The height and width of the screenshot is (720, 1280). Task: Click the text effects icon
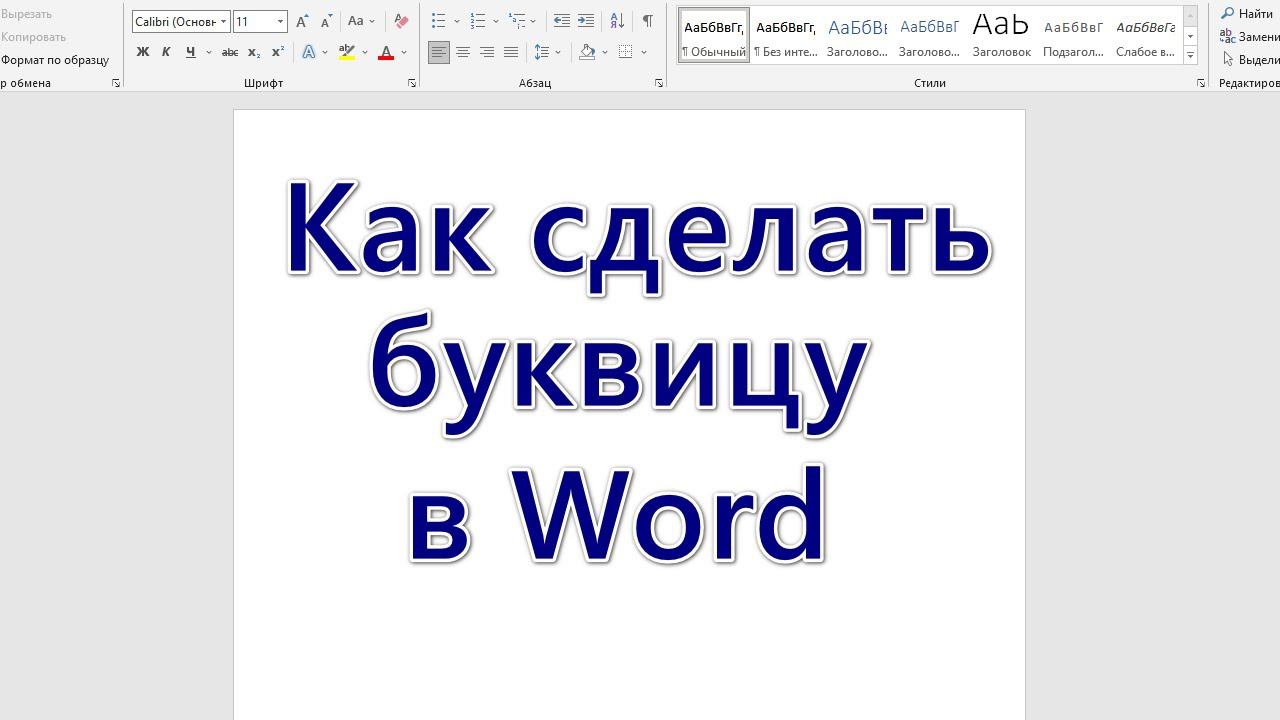[309, 52]
